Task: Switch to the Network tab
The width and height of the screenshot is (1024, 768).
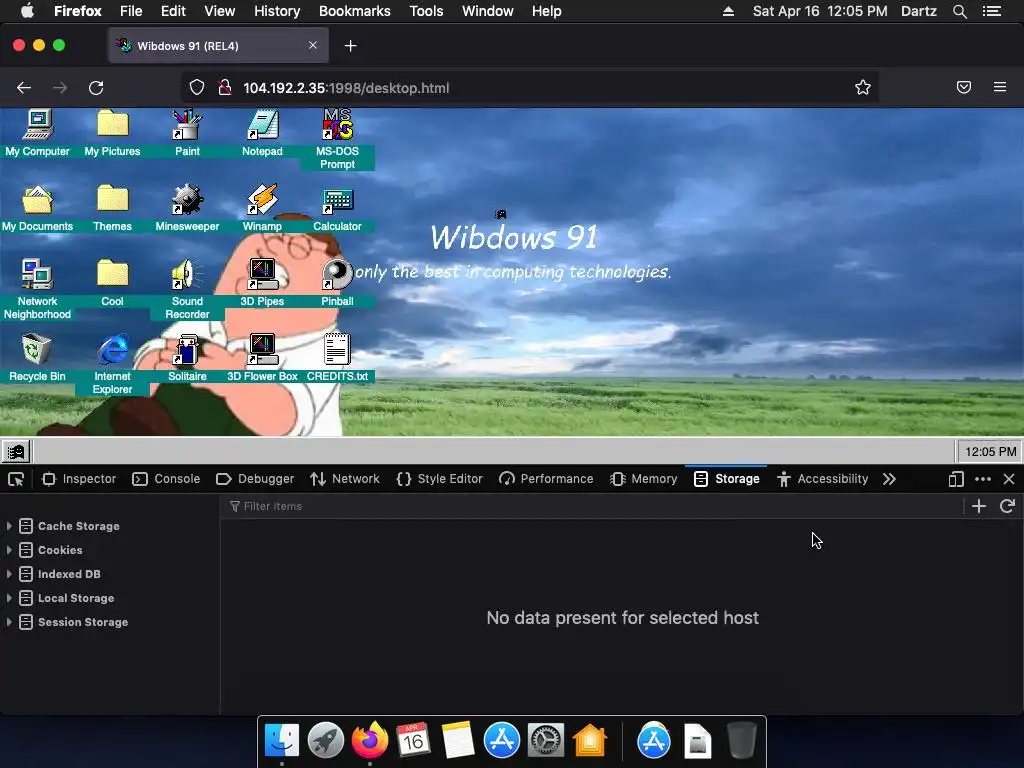Action: [x=345, y=479]
